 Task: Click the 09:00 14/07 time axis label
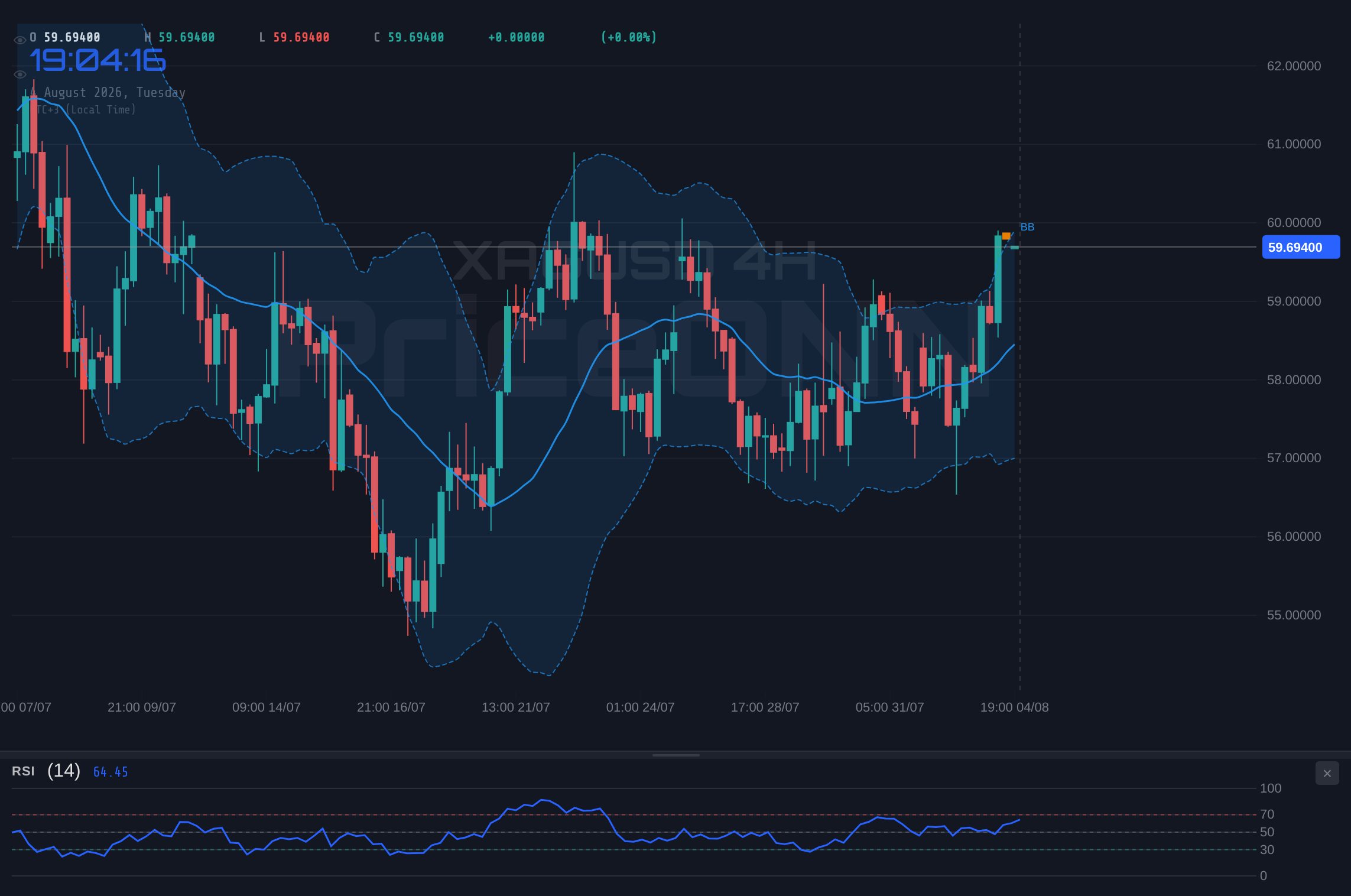tap(267, 707)
